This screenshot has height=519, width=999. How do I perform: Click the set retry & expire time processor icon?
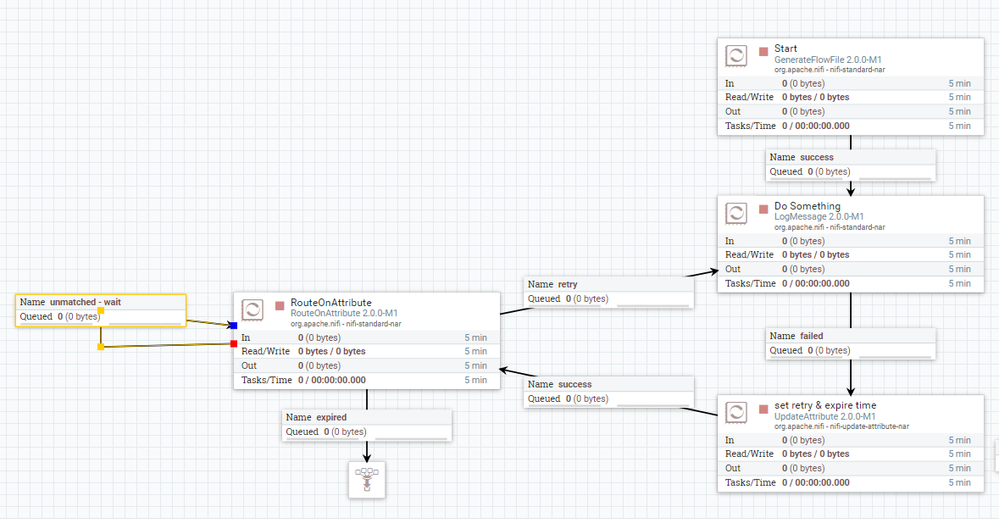pos(736,413)
